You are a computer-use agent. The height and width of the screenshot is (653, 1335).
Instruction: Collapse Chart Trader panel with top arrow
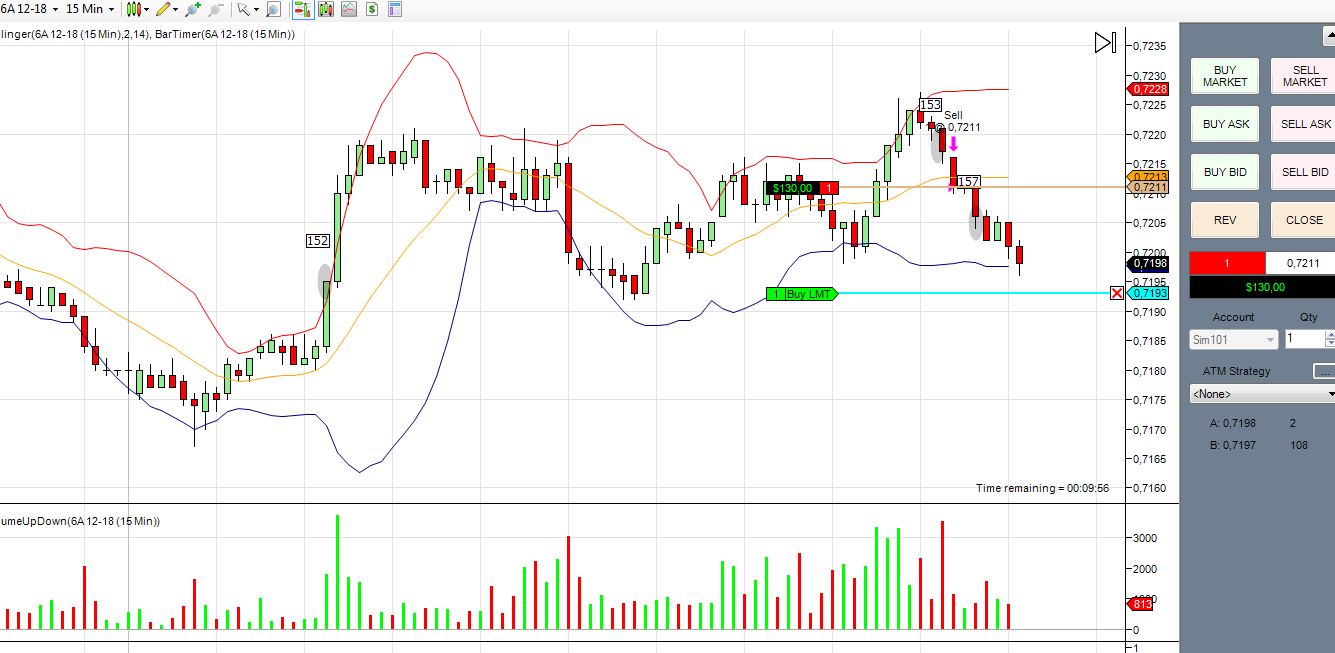click(x=1328, y=38)
